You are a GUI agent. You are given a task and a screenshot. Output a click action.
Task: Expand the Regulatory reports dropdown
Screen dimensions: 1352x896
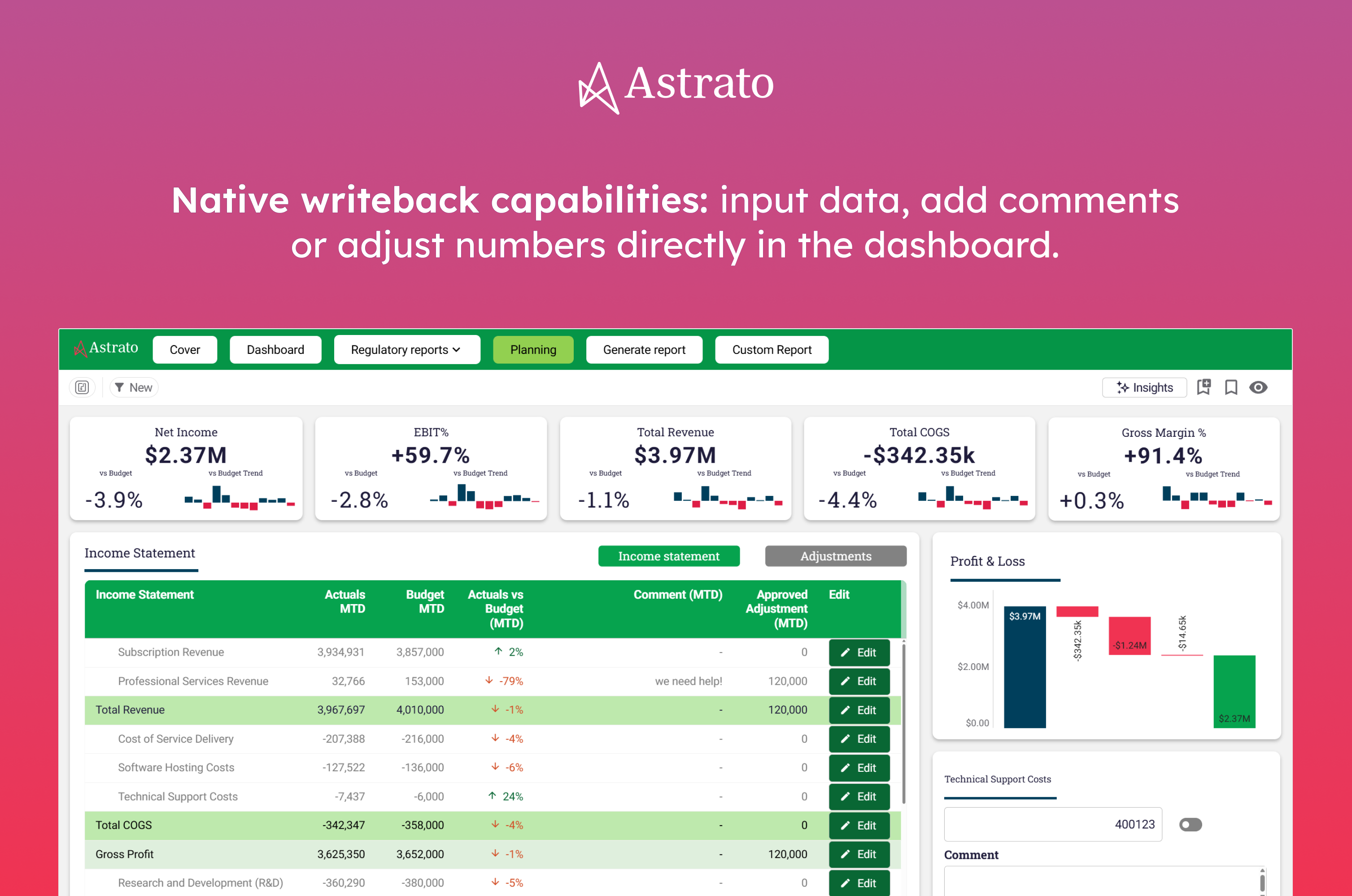(x=406, y=350)
